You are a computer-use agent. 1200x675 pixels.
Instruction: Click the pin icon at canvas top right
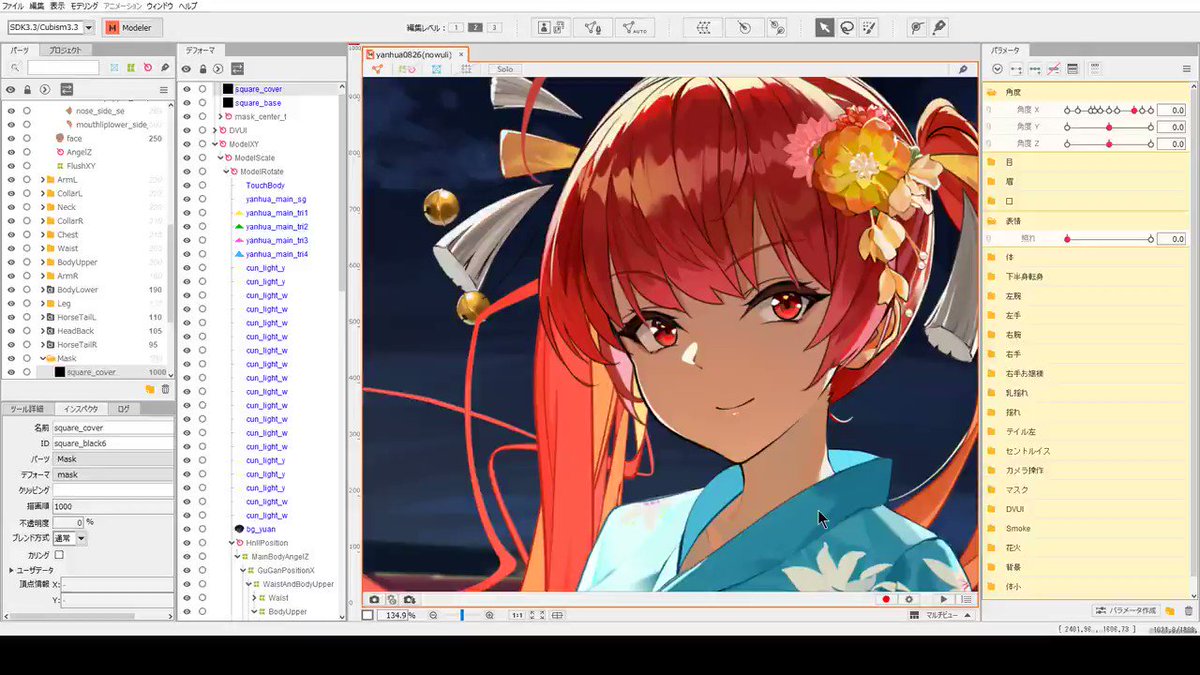pos(963,69)
